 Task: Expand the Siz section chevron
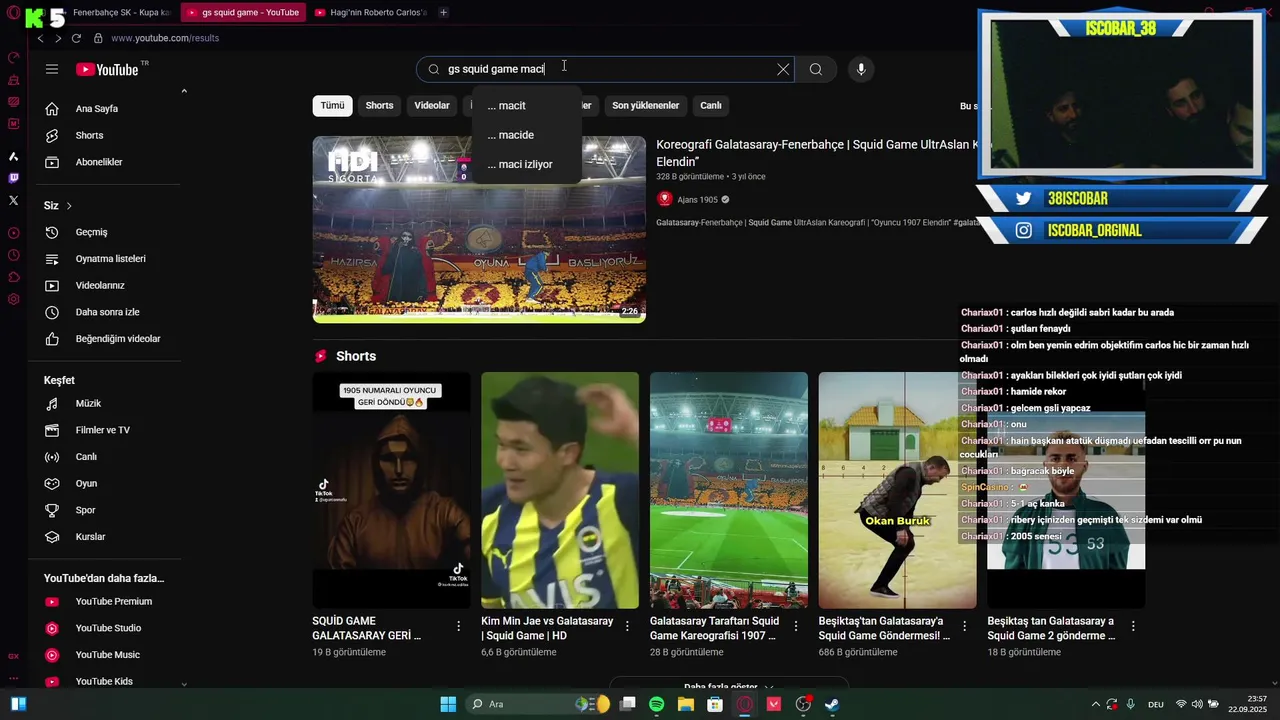(69, 206)
